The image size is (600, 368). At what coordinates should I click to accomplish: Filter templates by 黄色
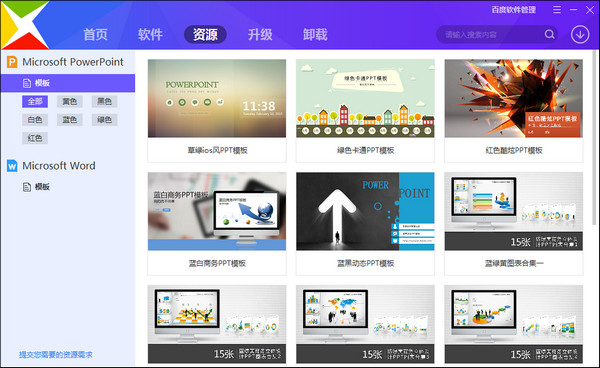pyautogui.click(x=70, y=101)
